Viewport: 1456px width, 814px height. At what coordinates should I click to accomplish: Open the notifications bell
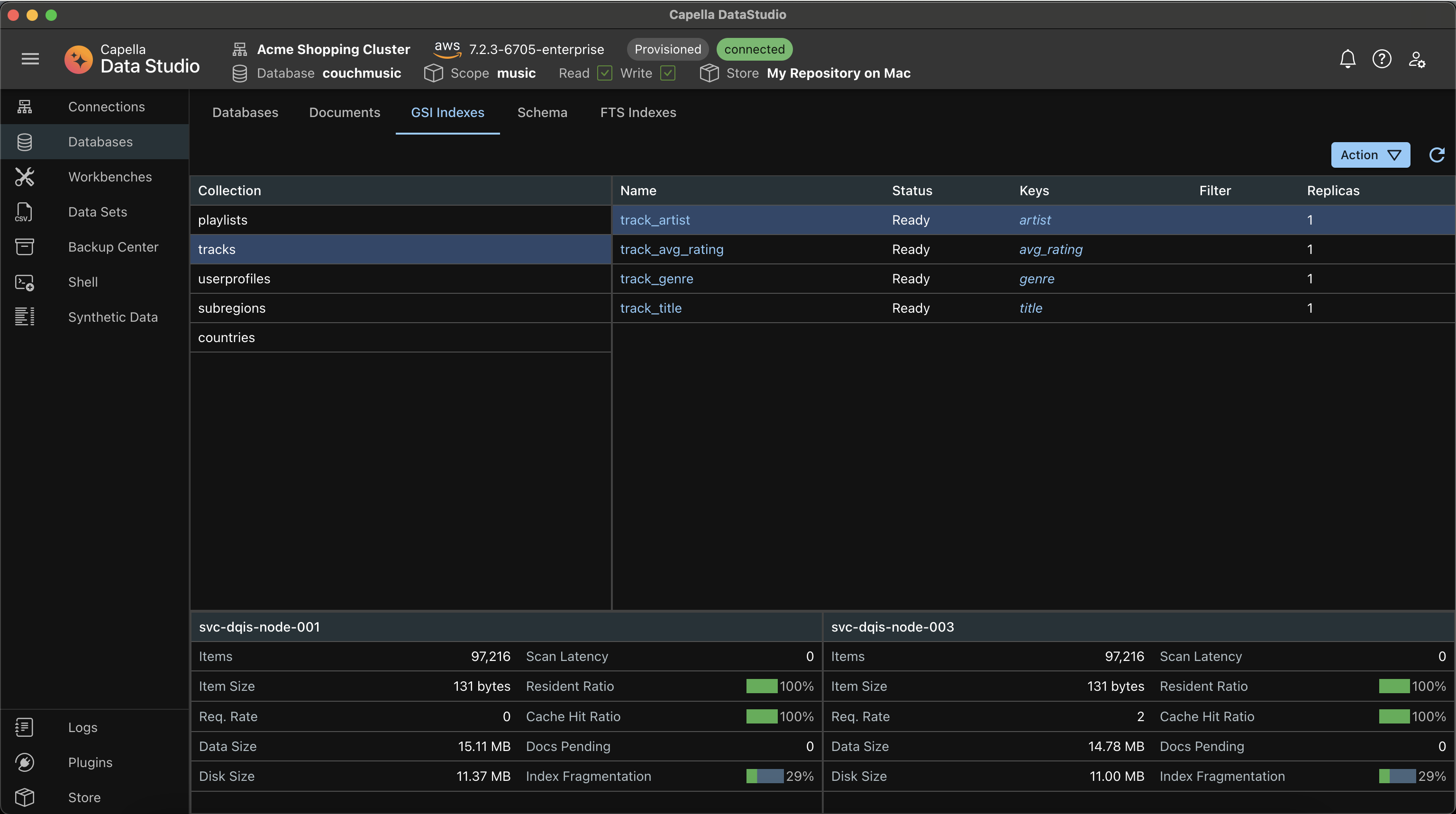coord(1347,59)
